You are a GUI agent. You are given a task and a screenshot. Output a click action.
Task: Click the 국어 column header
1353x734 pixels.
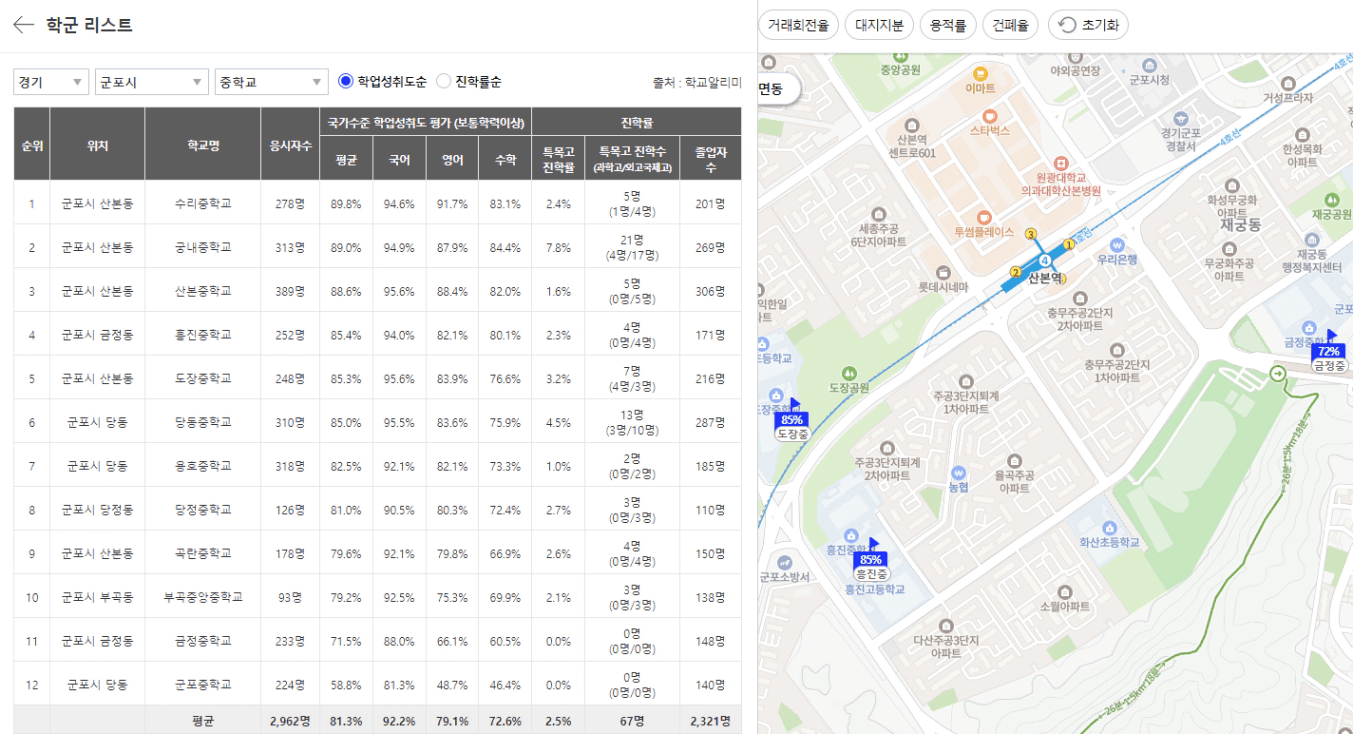(x=399, y=159)
